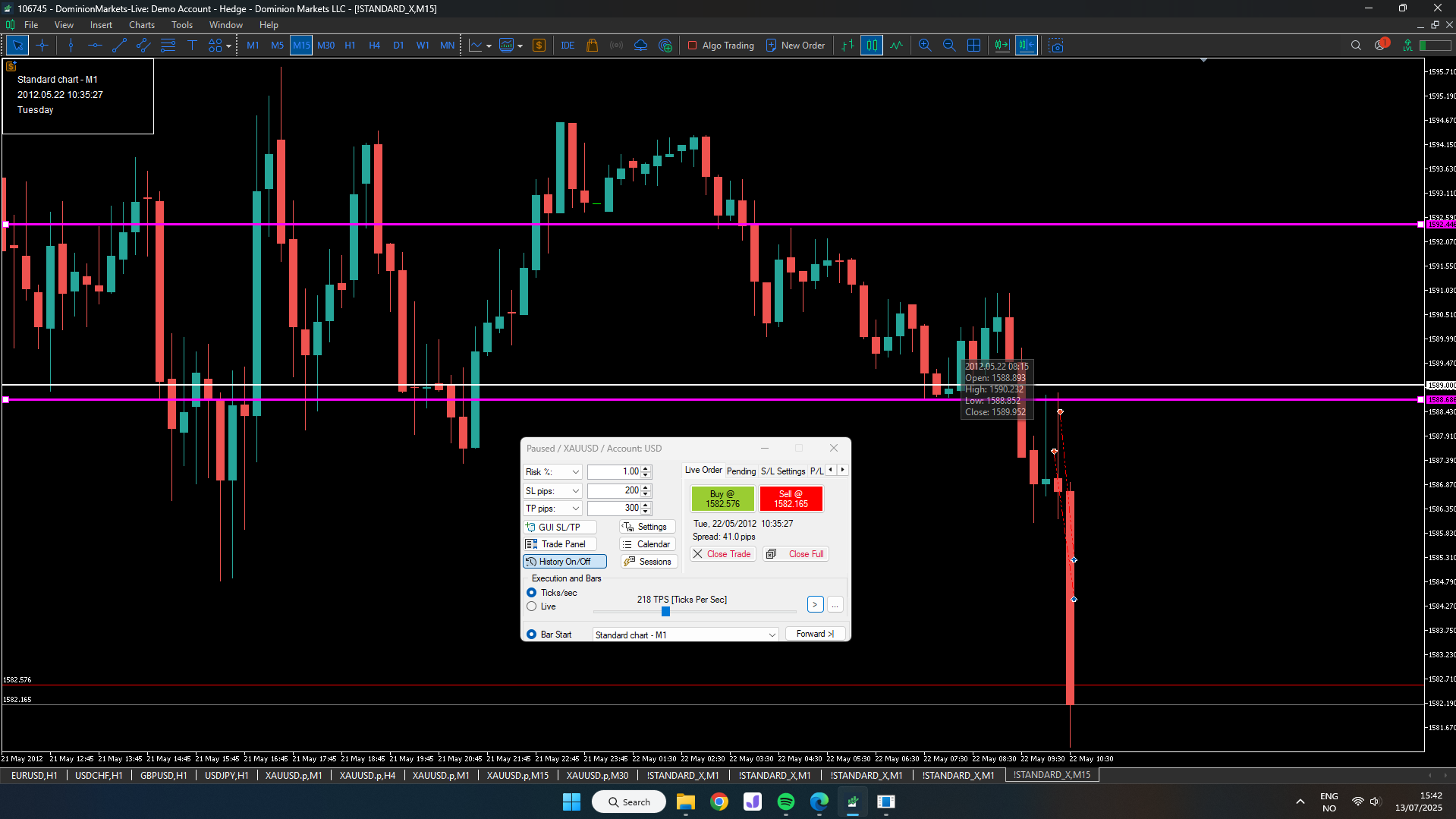
Task: Choose the equidistant channel tool
Action: coord(143,46)
